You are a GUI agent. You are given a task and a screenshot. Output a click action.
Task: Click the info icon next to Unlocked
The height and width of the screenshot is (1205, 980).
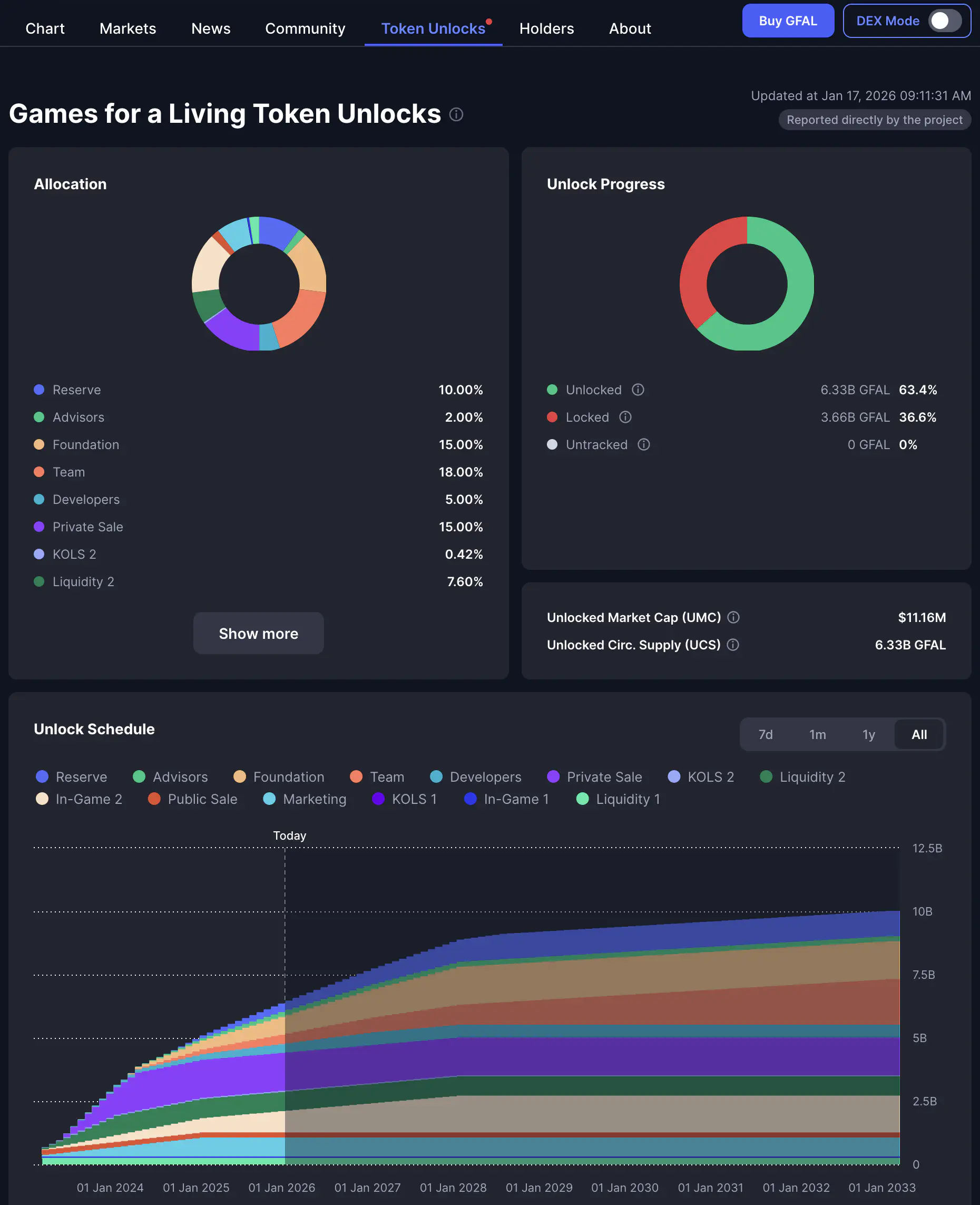(x=638, y=390)
